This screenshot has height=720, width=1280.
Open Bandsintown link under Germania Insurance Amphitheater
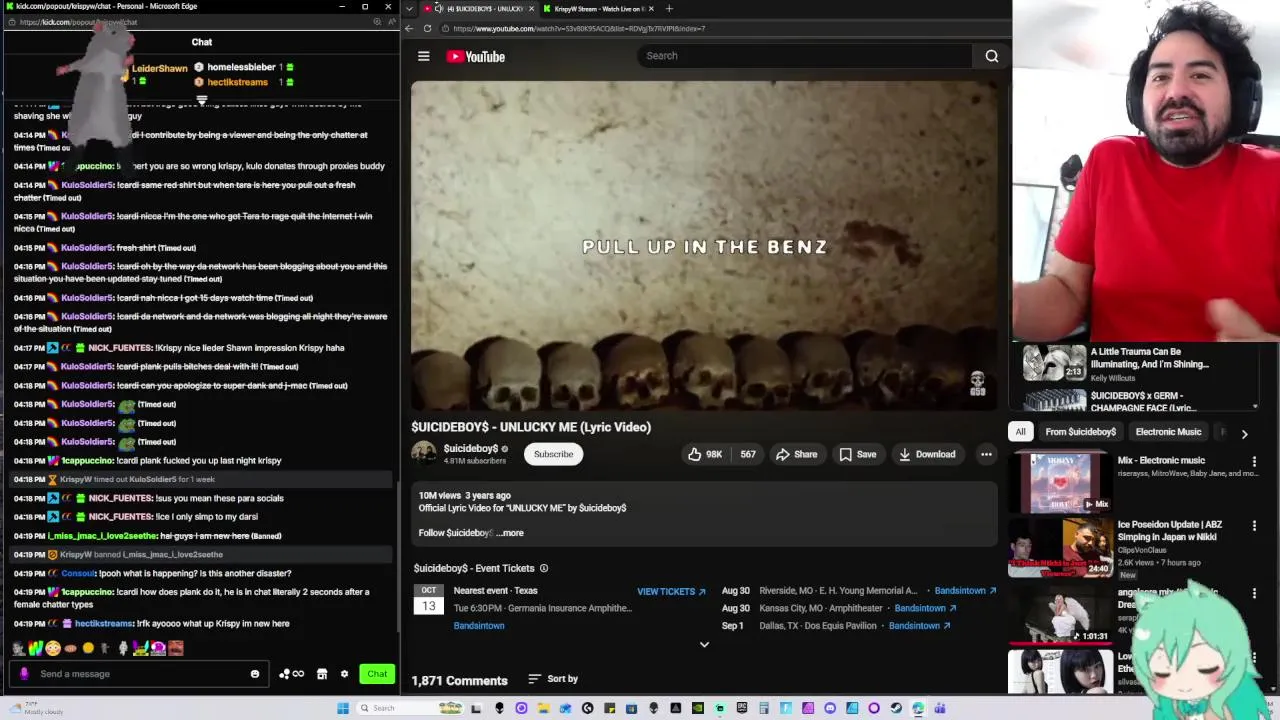tap(479, 626)
